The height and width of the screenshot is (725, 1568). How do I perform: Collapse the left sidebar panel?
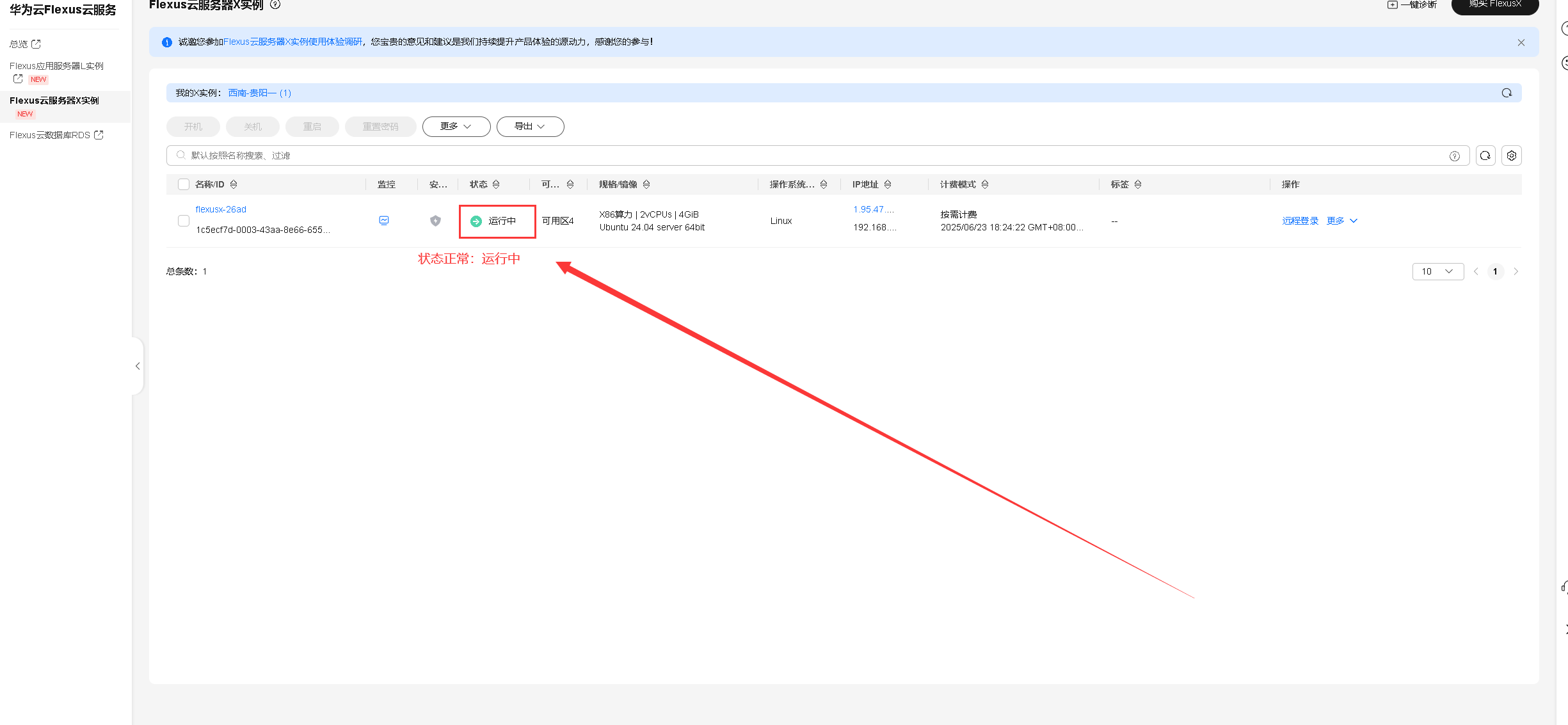point(138,366)
